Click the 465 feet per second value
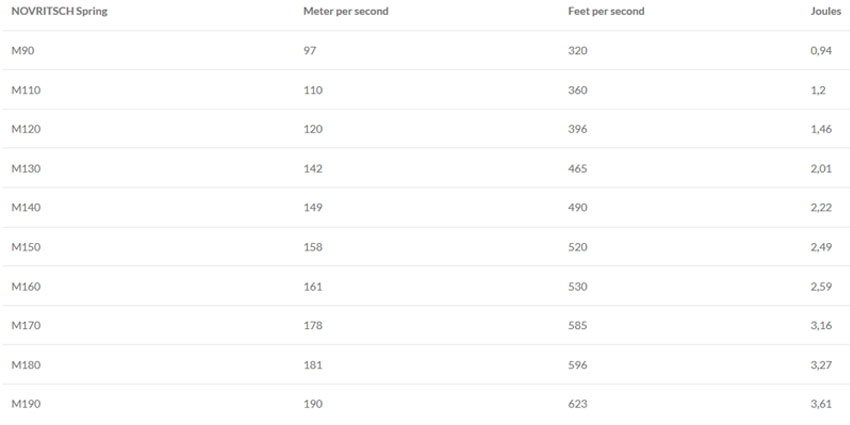Image resolution: width=850 pixels, height=425 pixels. (x=578, y=169)
